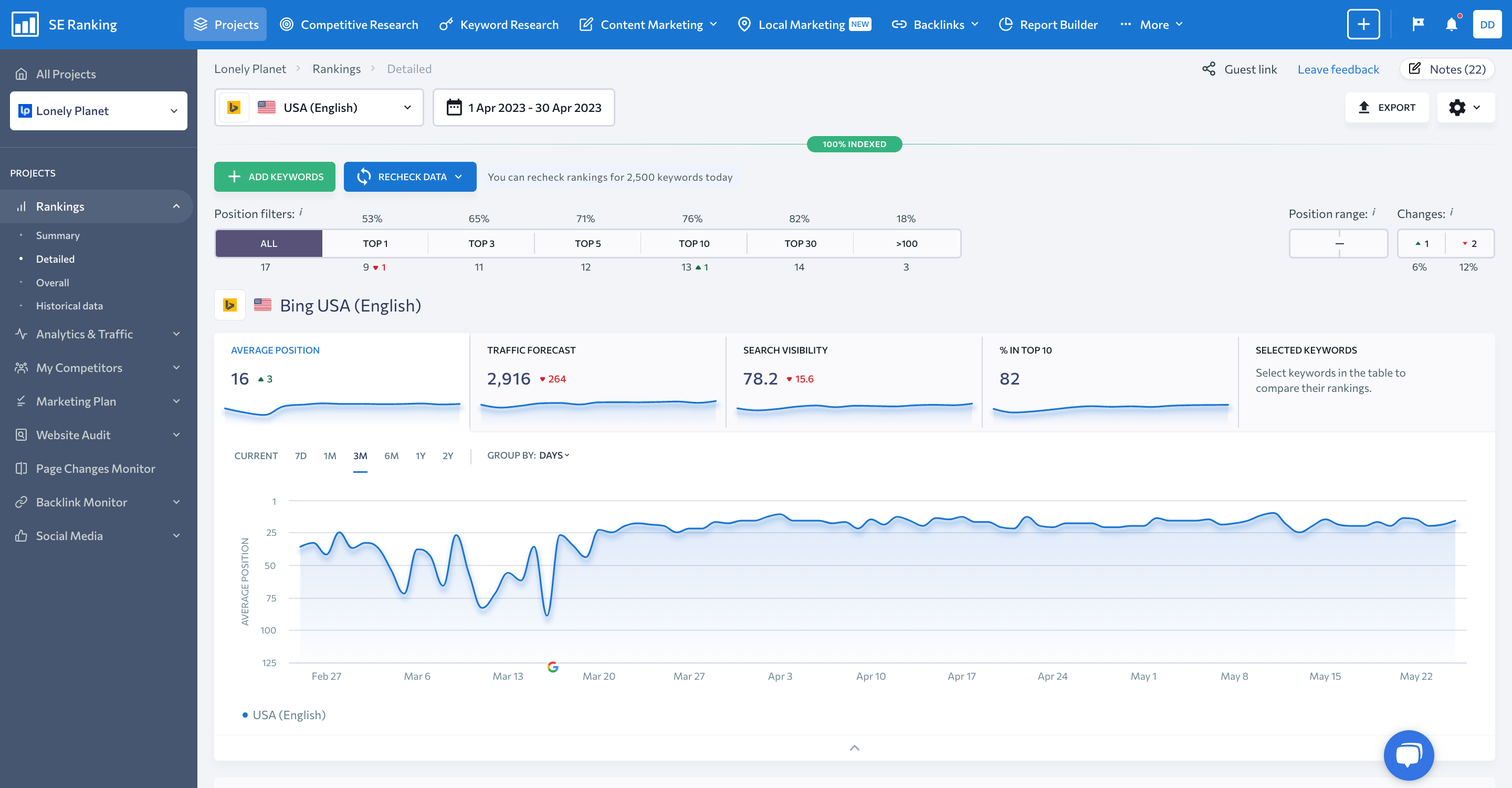
Task: Click the Notes edit icon
Action: 1416,68
